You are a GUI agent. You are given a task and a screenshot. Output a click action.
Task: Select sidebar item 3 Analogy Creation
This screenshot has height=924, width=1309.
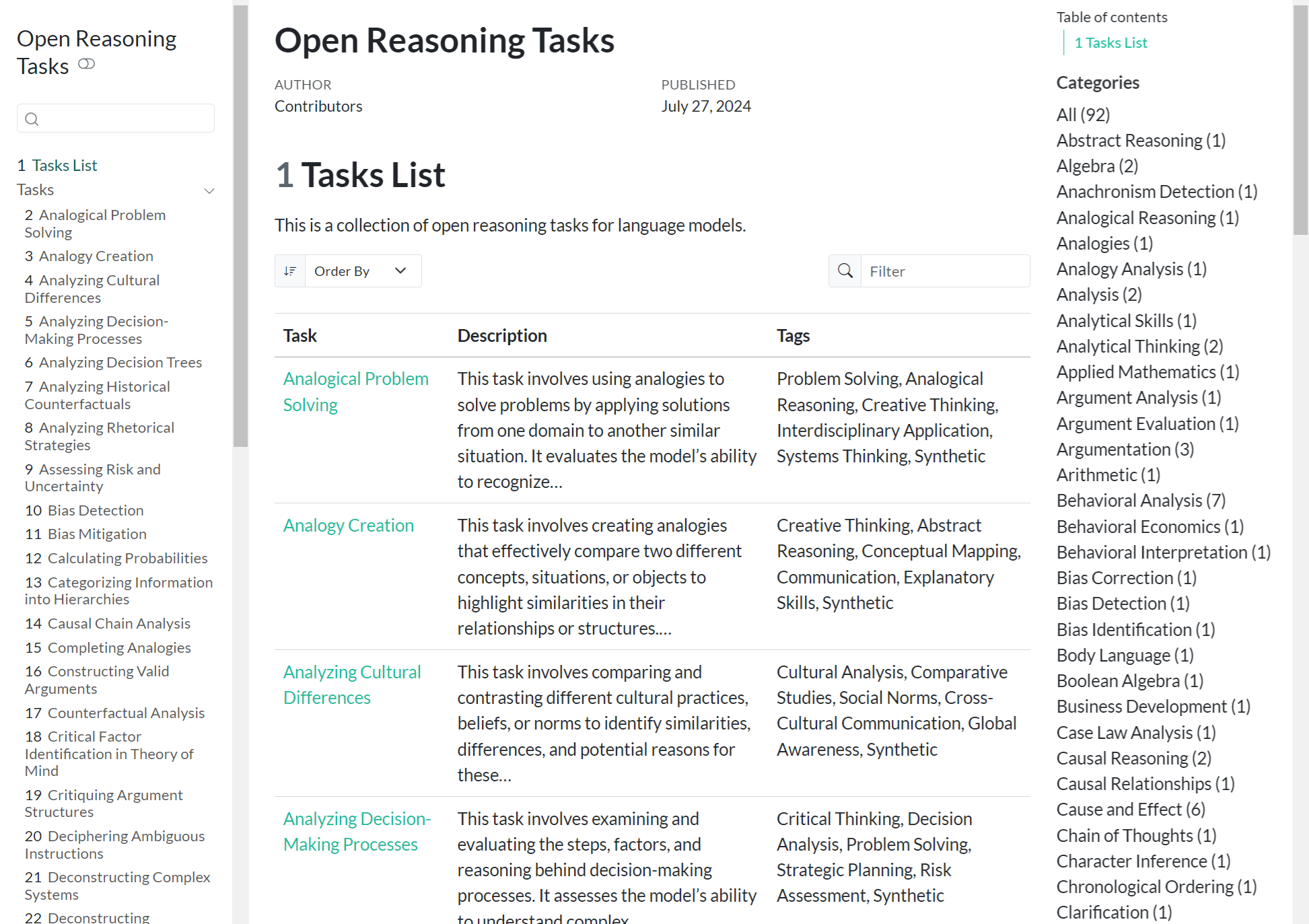click(89, 256)
